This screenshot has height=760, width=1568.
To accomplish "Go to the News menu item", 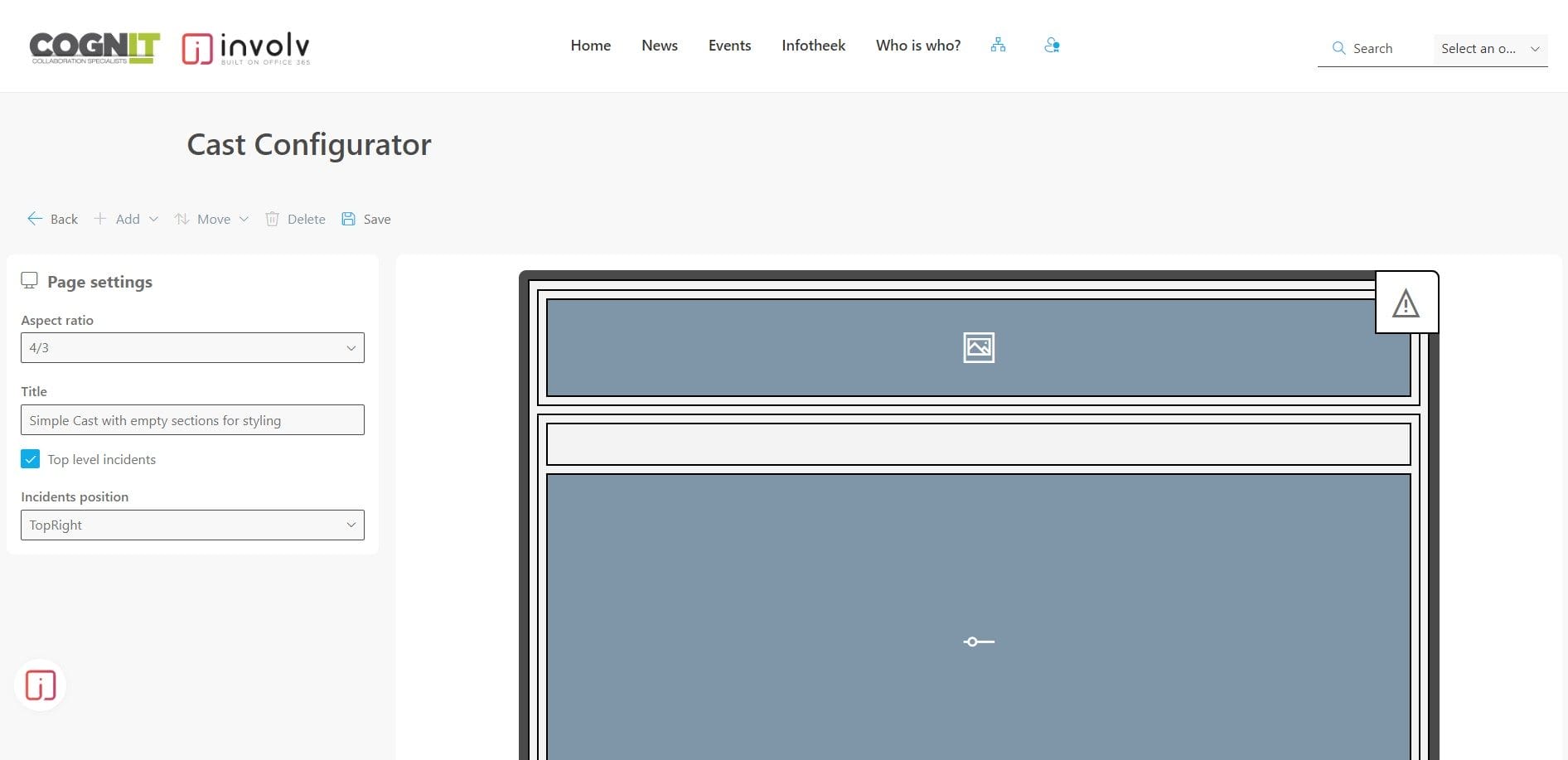I will point(659,46).
